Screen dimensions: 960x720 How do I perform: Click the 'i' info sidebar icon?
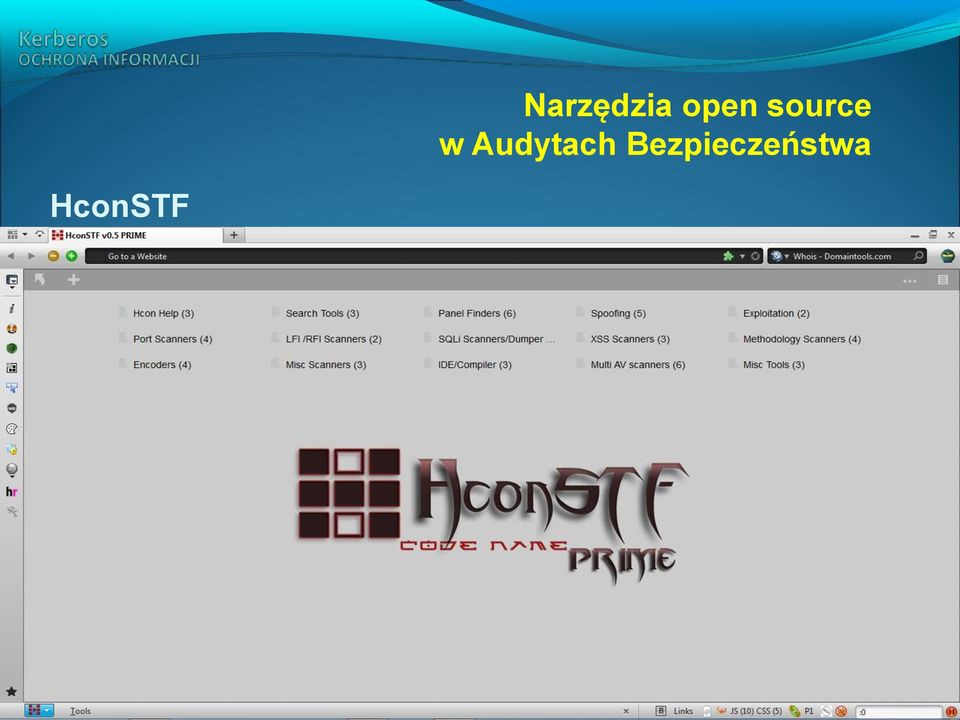pos(12,309)
